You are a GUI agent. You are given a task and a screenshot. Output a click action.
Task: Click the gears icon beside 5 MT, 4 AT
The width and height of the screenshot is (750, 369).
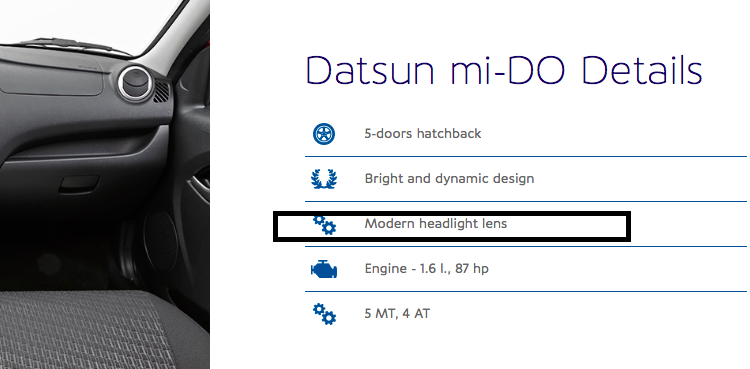pyautogui.click(x=324, y=314)
